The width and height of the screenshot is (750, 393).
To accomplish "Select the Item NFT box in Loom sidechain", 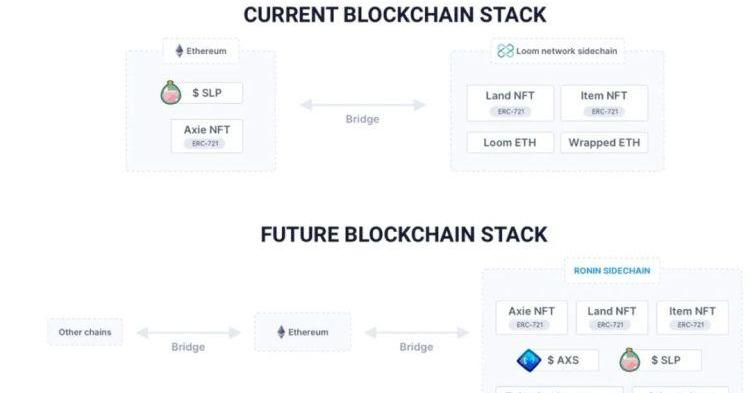I will [604, 103].
